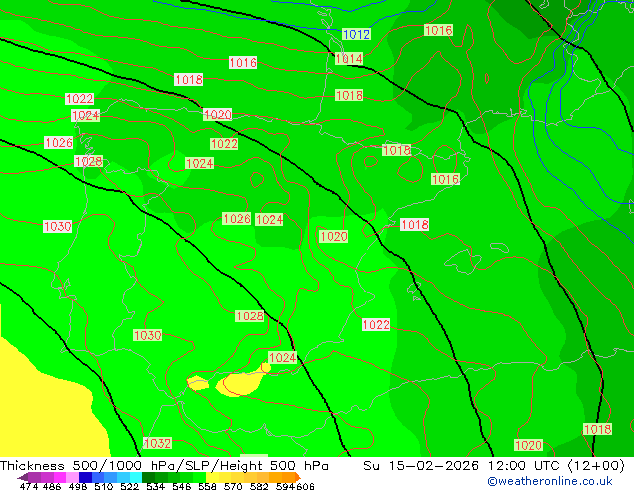The width and height of the screenshot is (634, 490).
Task: Click the 474 legend value
Action: 29,486
